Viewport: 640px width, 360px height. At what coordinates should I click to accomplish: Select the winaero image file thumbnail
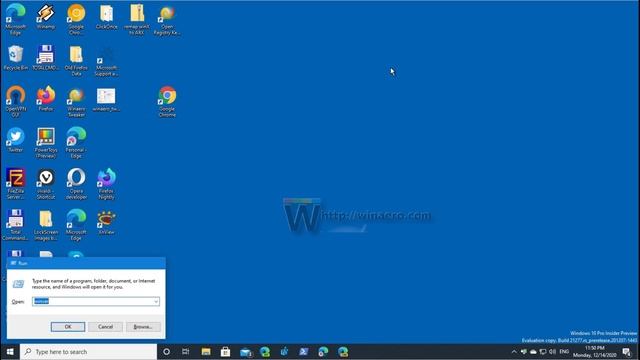[x=107, y=99]
